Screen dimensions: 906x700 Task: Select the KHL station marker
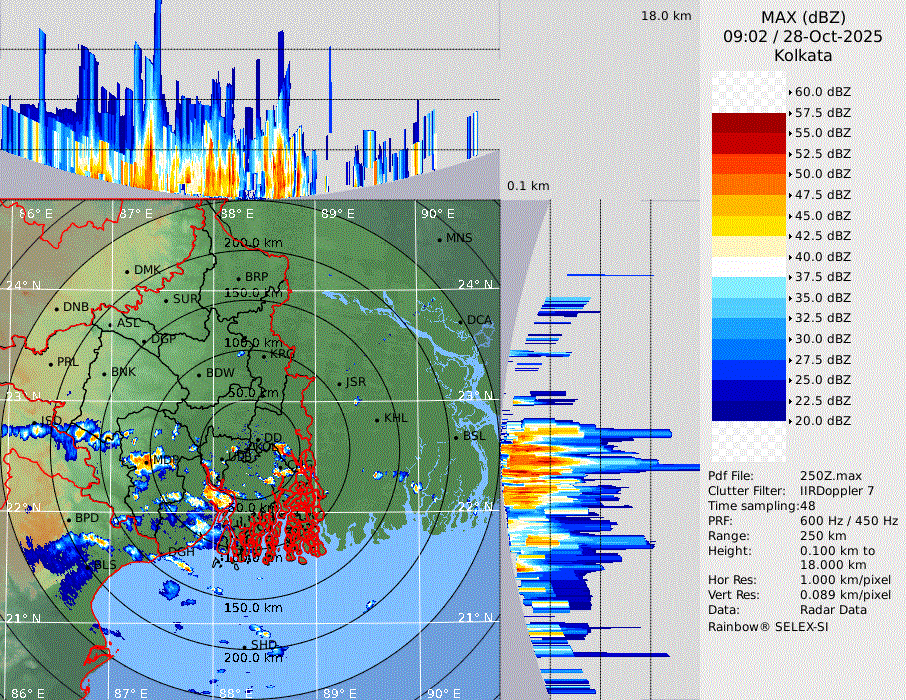pyautogui.click(x=377, y=419)
